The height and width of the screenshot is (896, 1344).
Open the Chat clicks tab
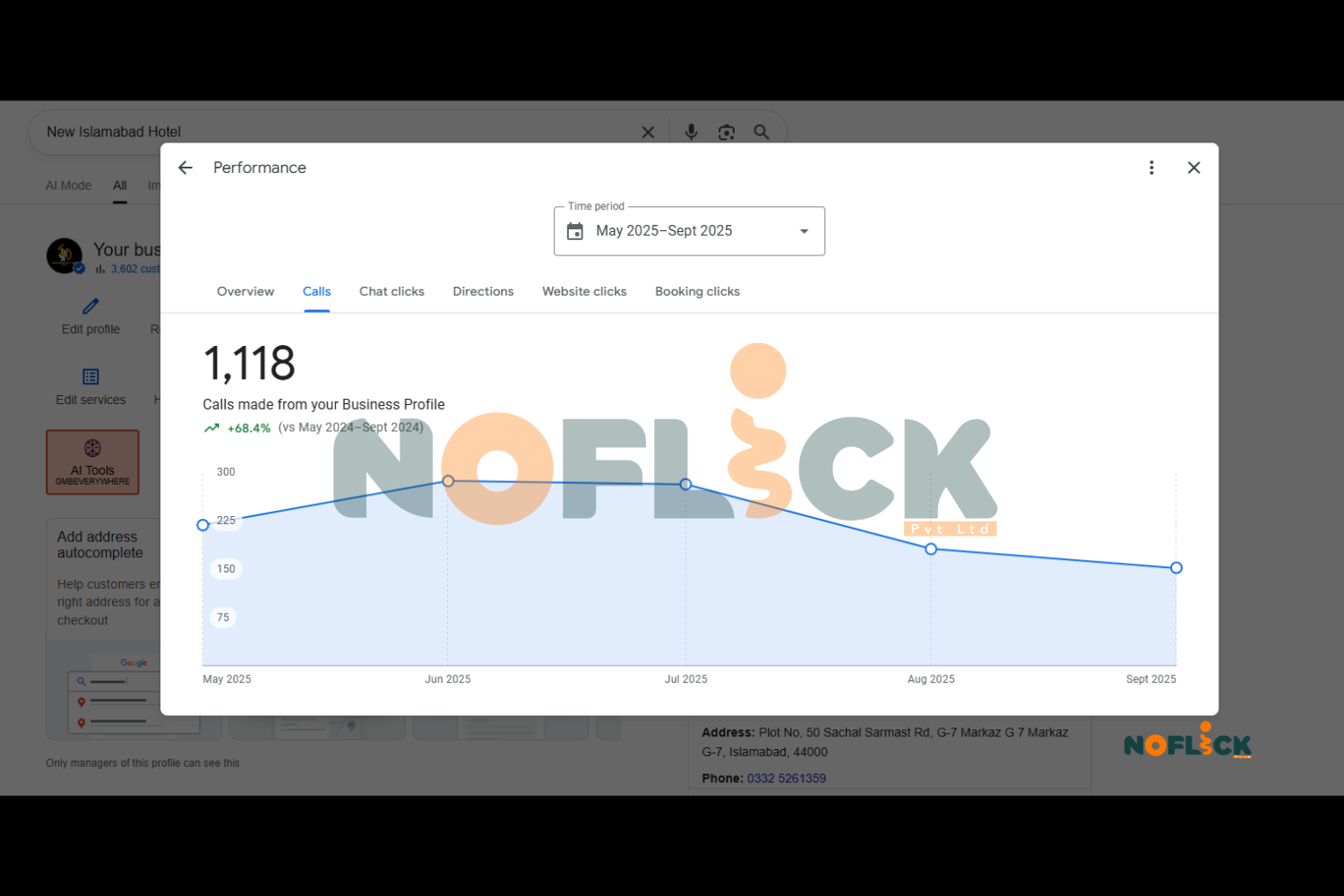(x=392, y=291)
